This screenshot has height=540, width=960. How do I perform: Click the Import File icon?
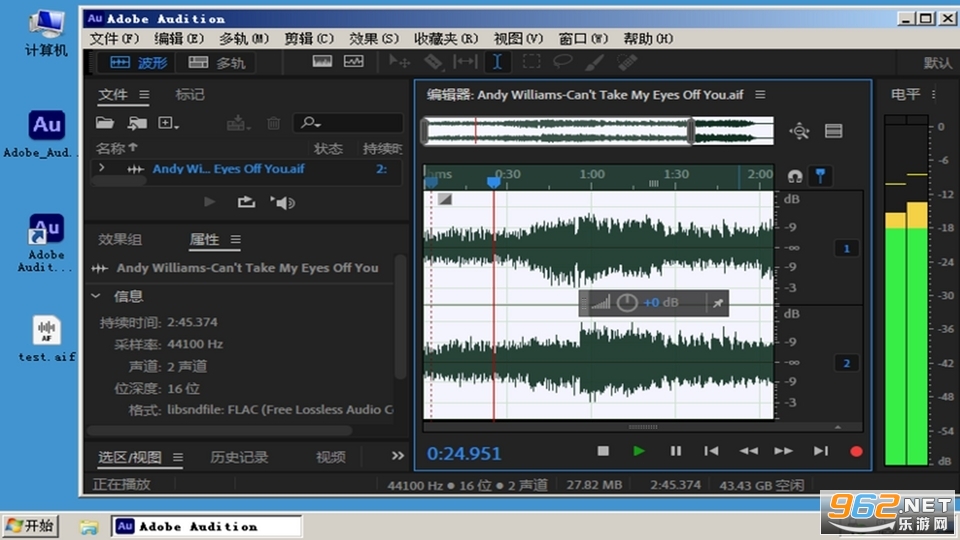[x=137, y=123]
